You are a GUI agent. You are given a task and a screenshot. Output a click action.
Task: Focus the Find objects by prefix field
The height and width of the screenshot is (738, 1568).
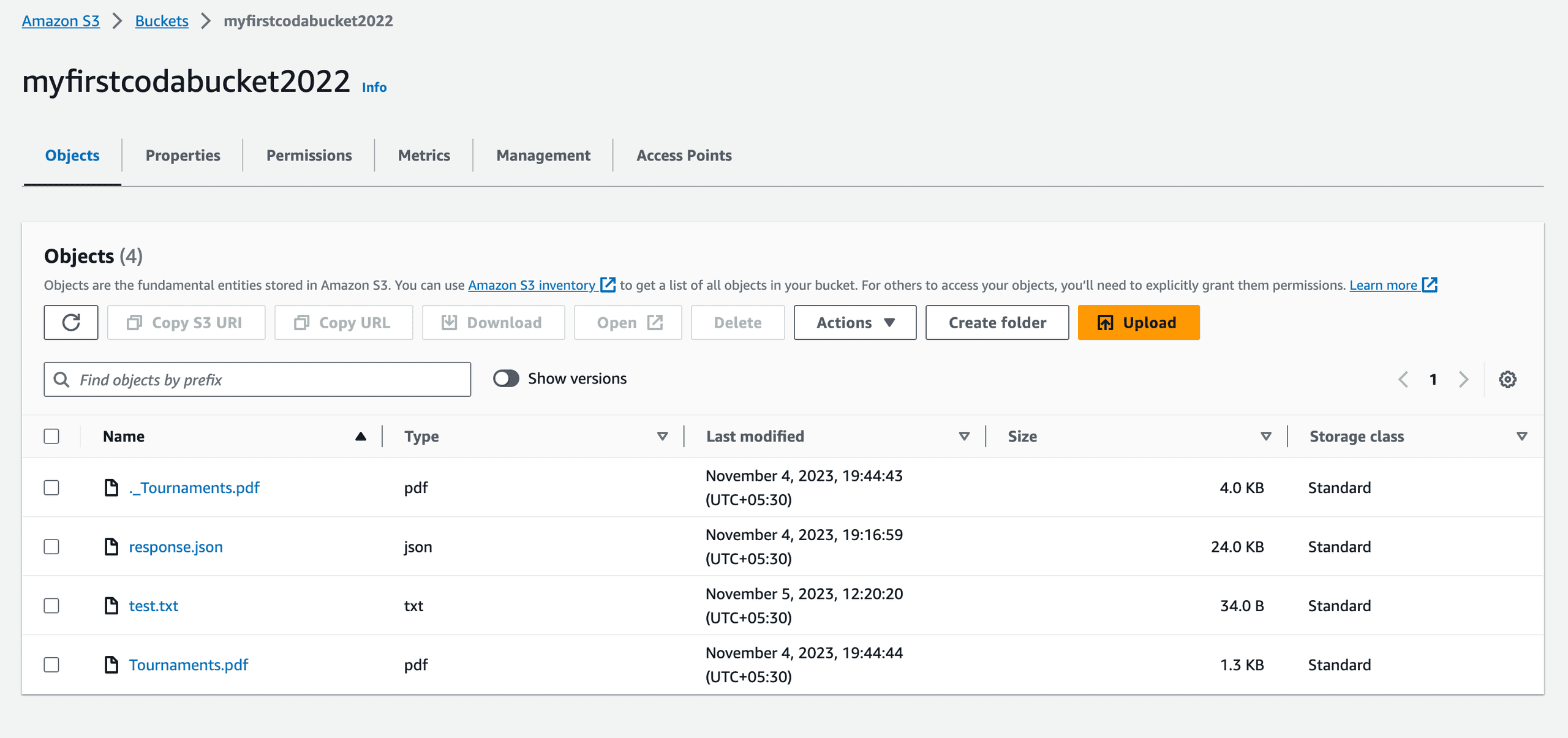(x=257, y=380)
